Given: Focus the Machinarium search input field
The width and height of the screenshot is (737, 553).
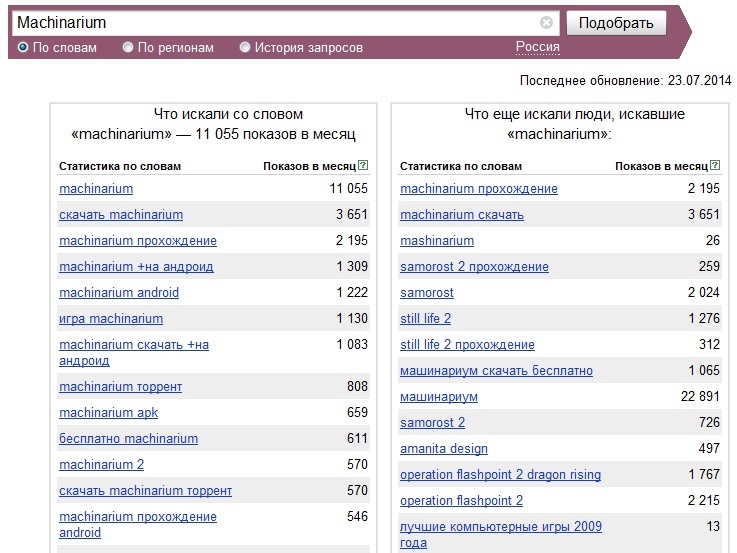Looking at the screenshot, I should 277,23.
